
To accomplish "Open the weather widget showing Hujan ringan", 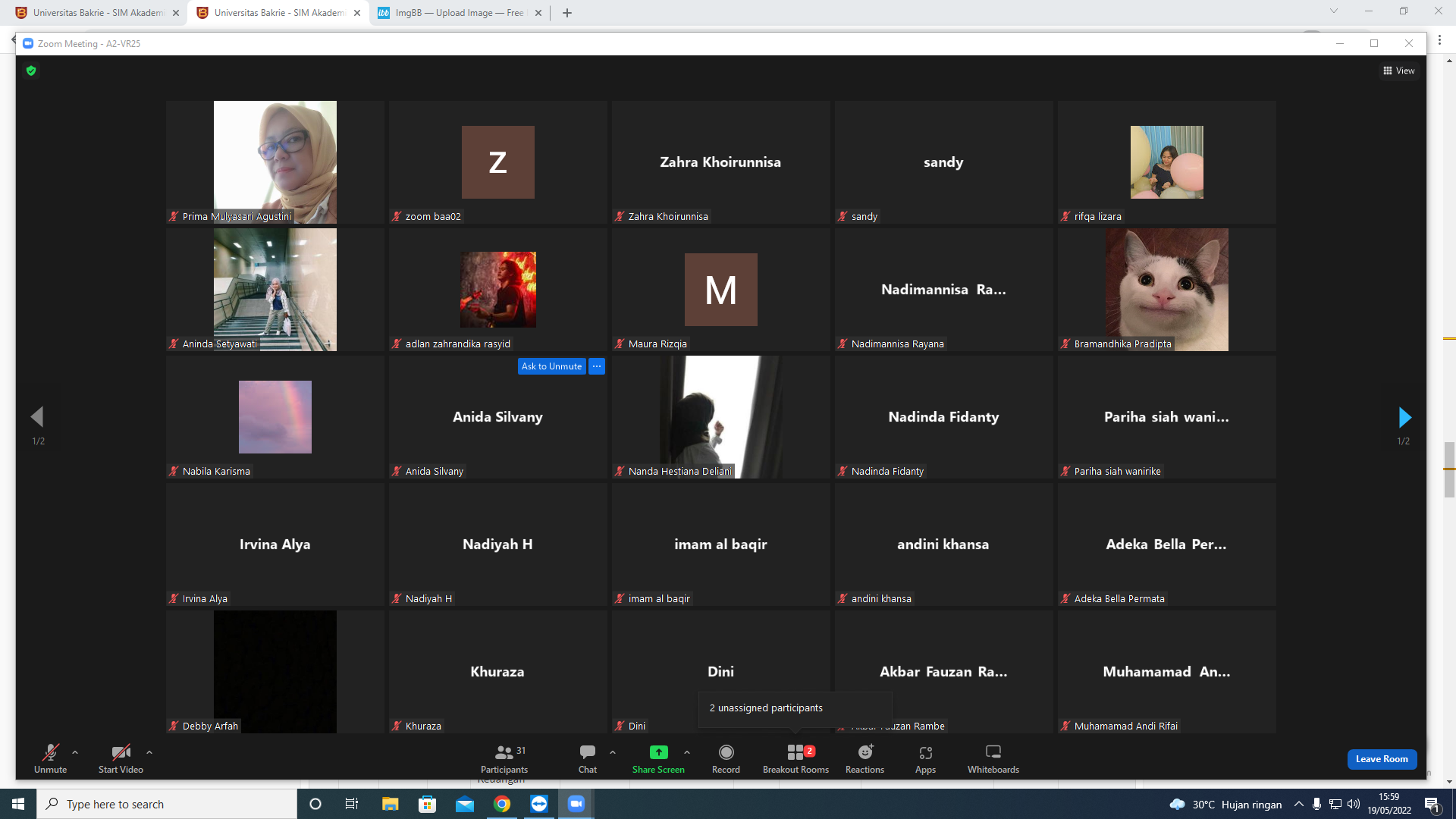I will click(1225, 804).
